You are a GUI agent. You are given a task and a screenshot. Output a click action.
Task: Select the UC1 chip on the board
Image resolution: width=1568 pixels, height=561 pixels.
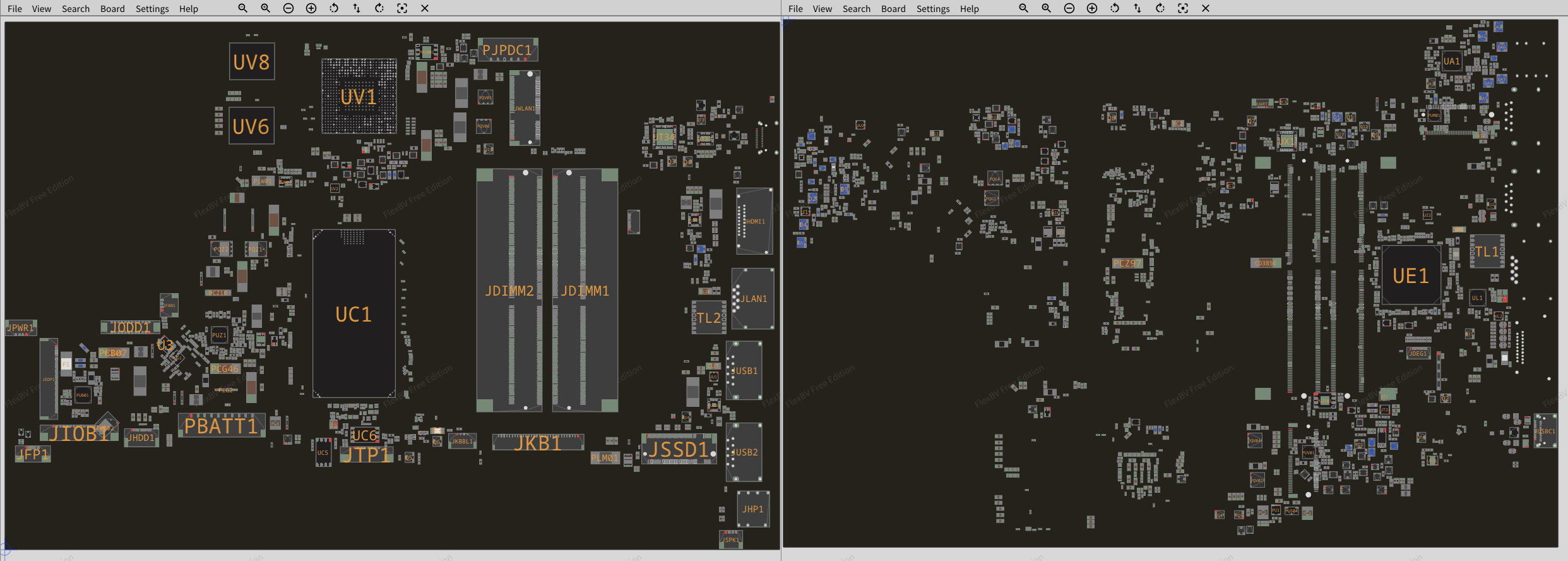[x=353, y=314]
